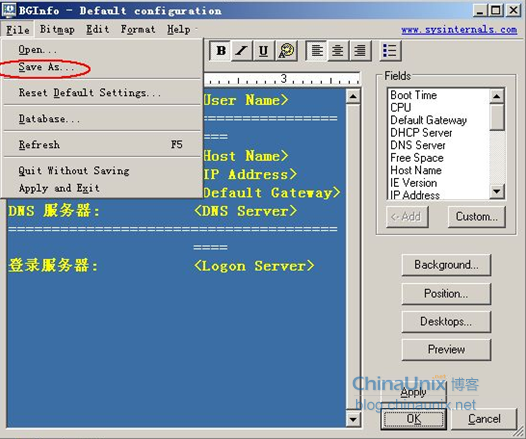Toggle Italic formatting button
526x439 pixels.
point(242,51)
